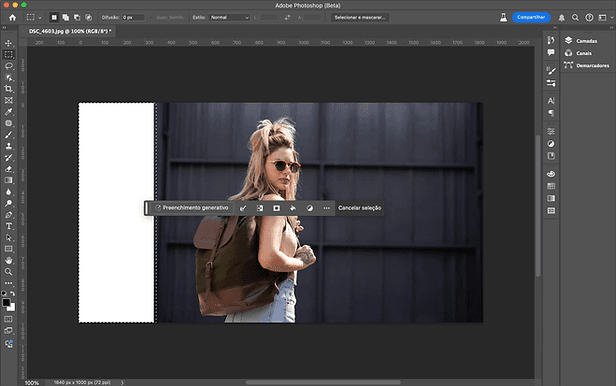Image resolution: width=616 pixels, height=386 pixels.
Task: Select the Move tool
Action: point(8,43)
